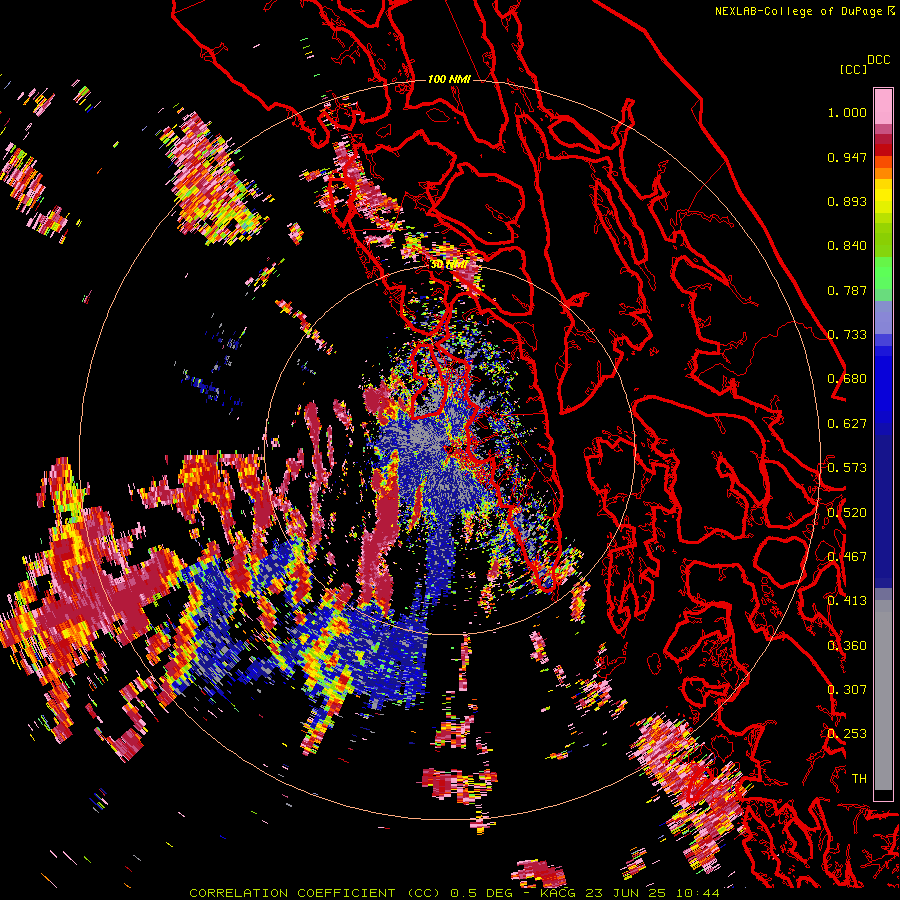900x900 pixels.
Task: Click the 0.893 scale value
Action: click(847, 201)
